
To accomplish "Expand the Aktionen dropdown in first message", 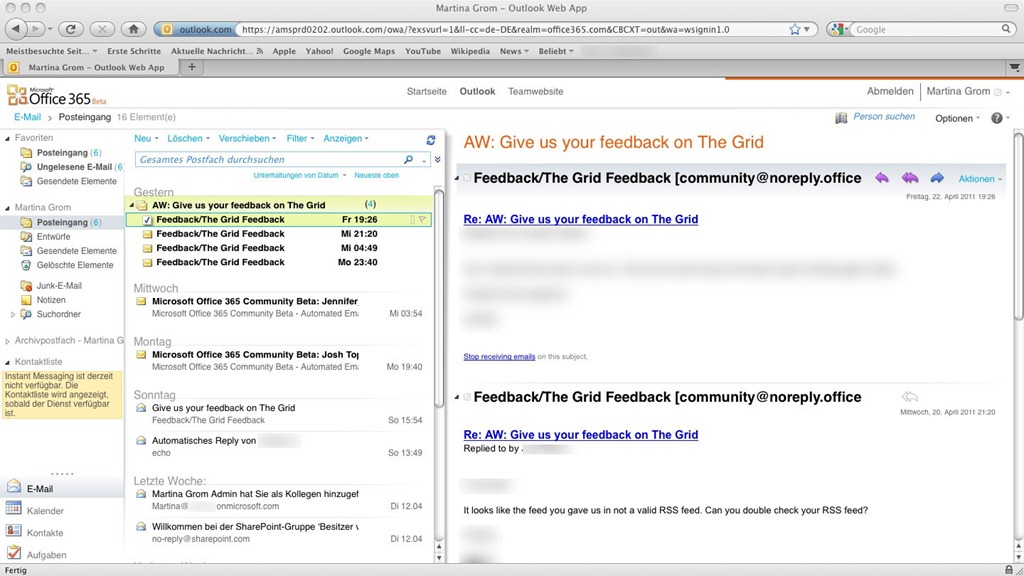I will click(x=980, y=179).
